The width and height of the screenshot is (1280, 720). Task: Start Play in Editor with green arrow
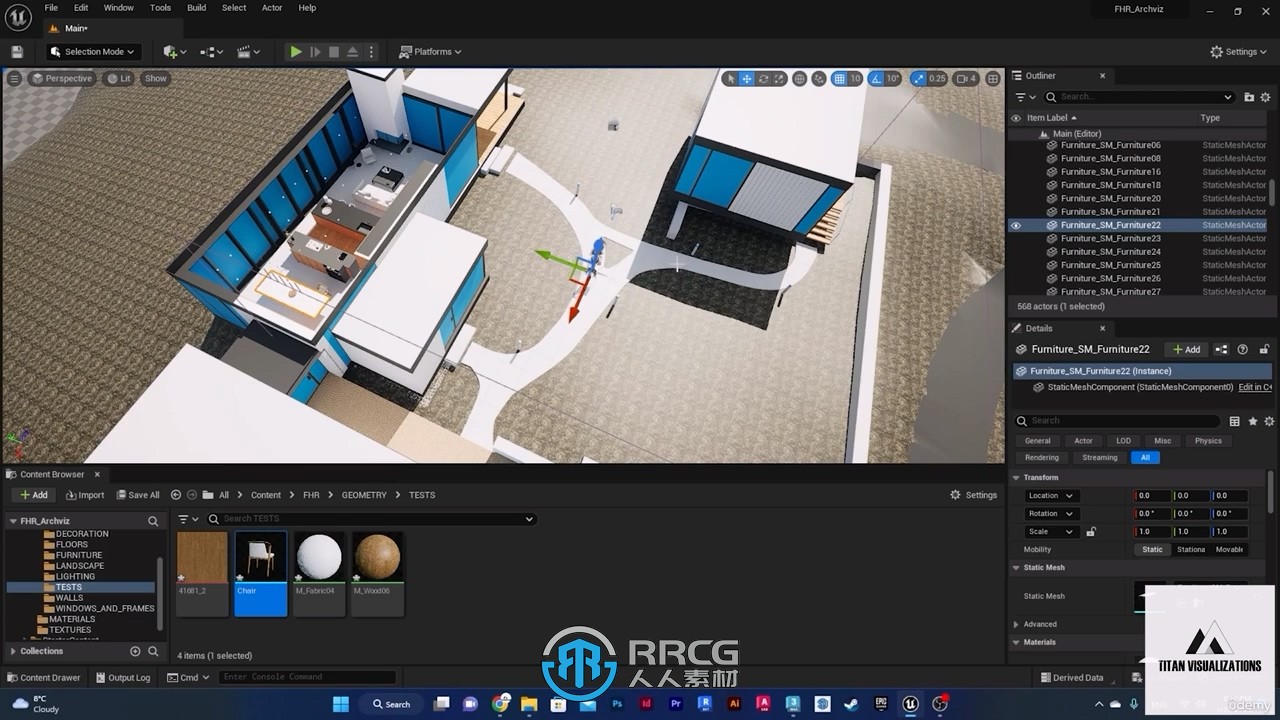(296, 52)
